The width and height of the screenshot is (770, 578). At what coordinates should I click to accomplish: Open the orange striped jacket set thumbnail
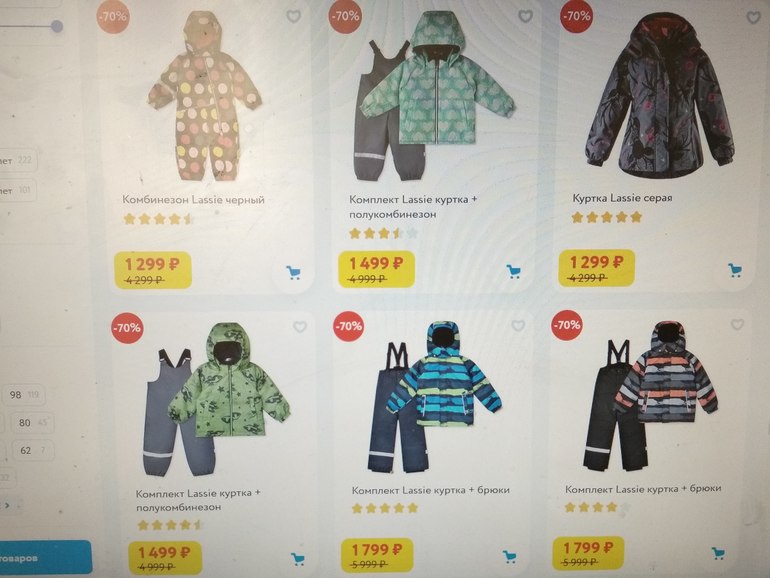click(x=650, y=395)
